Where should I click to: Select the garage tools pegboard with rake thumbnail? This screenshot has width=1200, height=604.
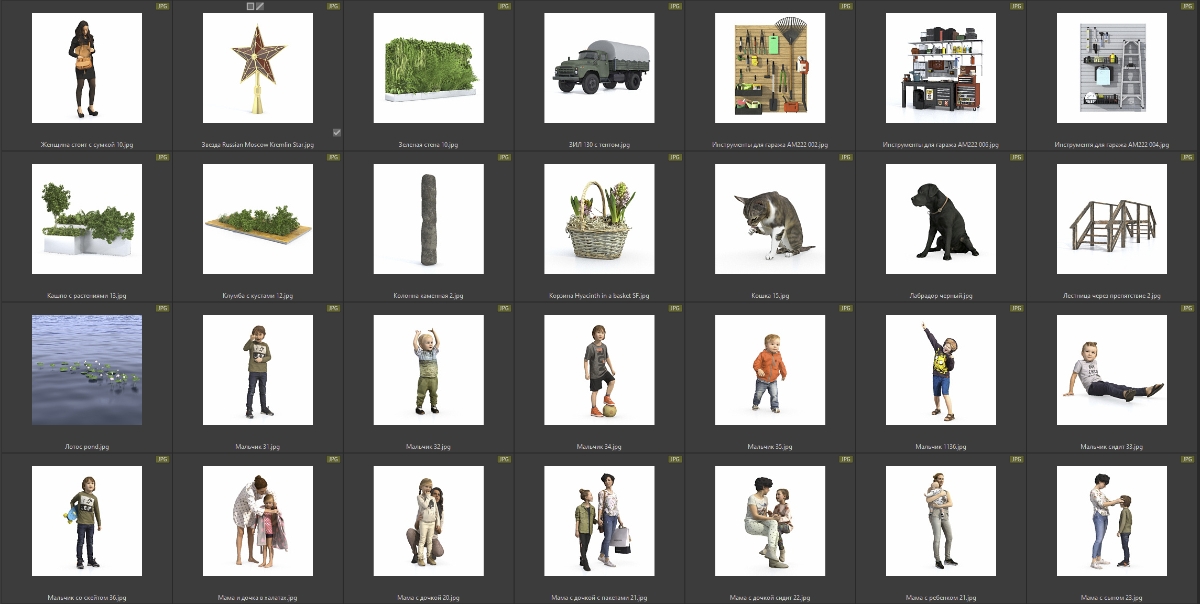[x=770, y=68]
